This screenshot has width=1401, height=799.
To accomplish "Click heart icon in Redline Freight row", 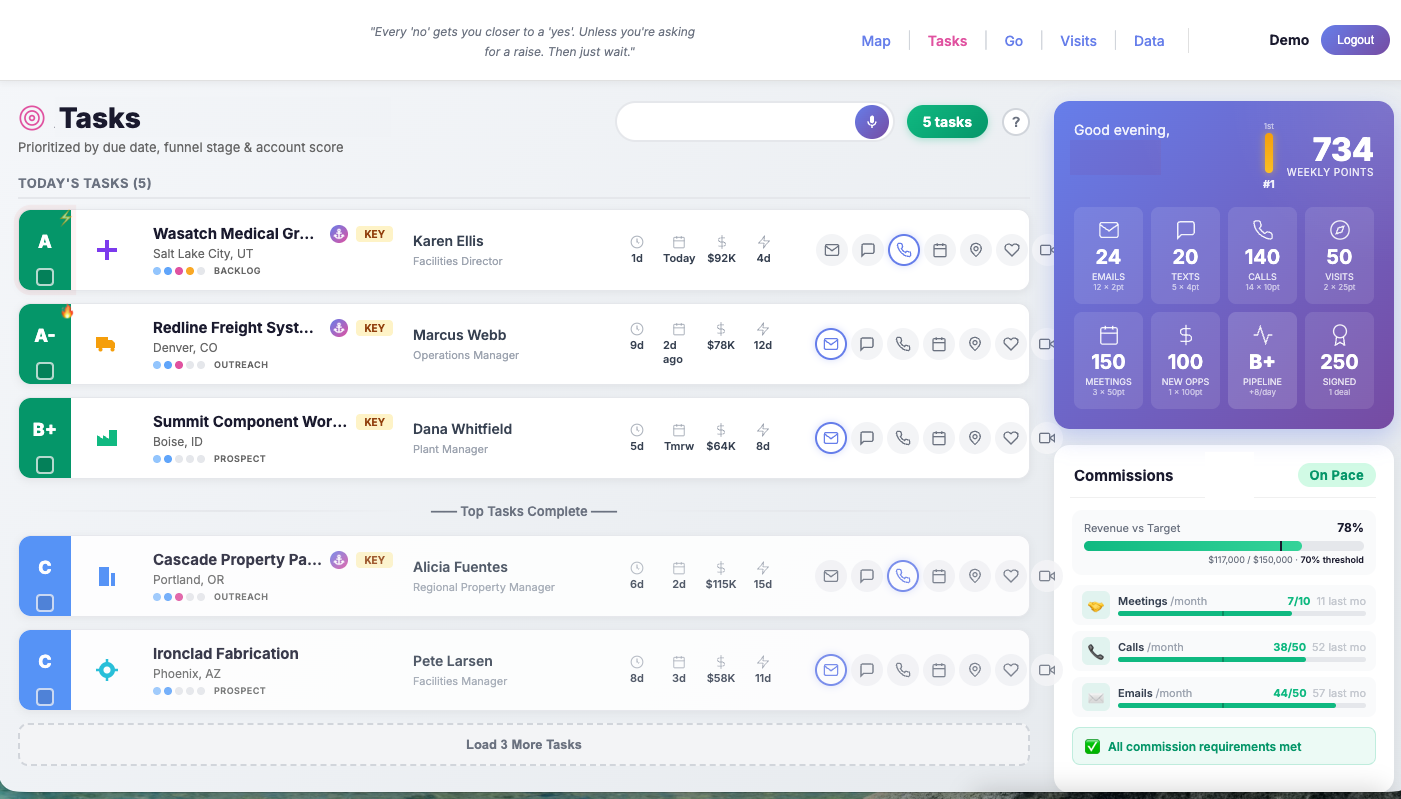I will (1011, 344).
